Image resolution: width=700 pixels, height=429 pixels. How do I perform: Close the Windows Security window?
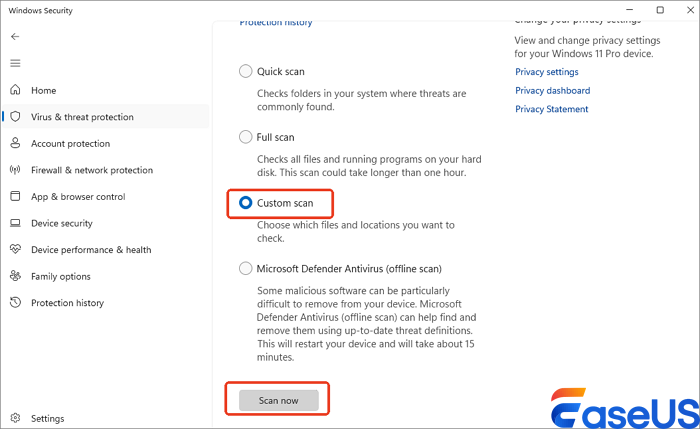[690, 10]
